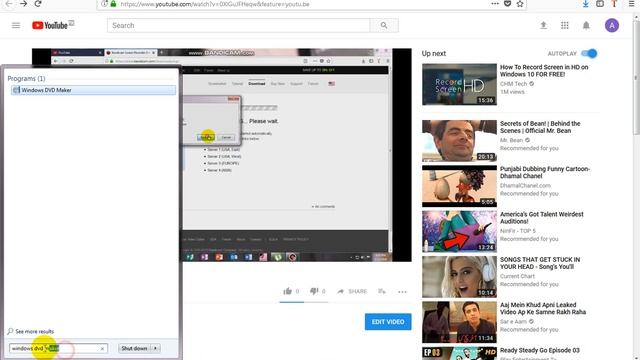
Task: Open Aaj Mein Khud Apni Leaked thumbnail
Action: (459, 322)
